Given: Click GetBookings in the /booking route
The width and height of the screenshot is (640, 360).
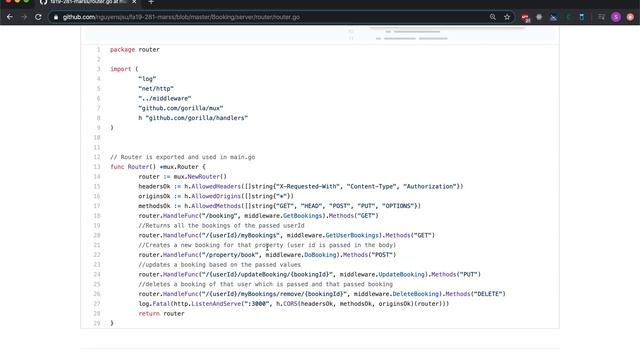Looking at the screenshot, I should (302, 216).
